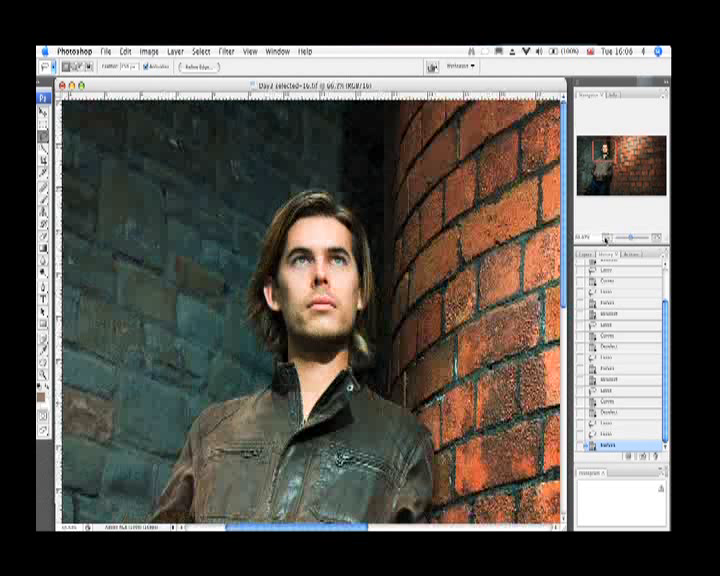Select the Eraser tool
Screen dimensions: 720x576
pyautogui.click(x=43, y=236)
